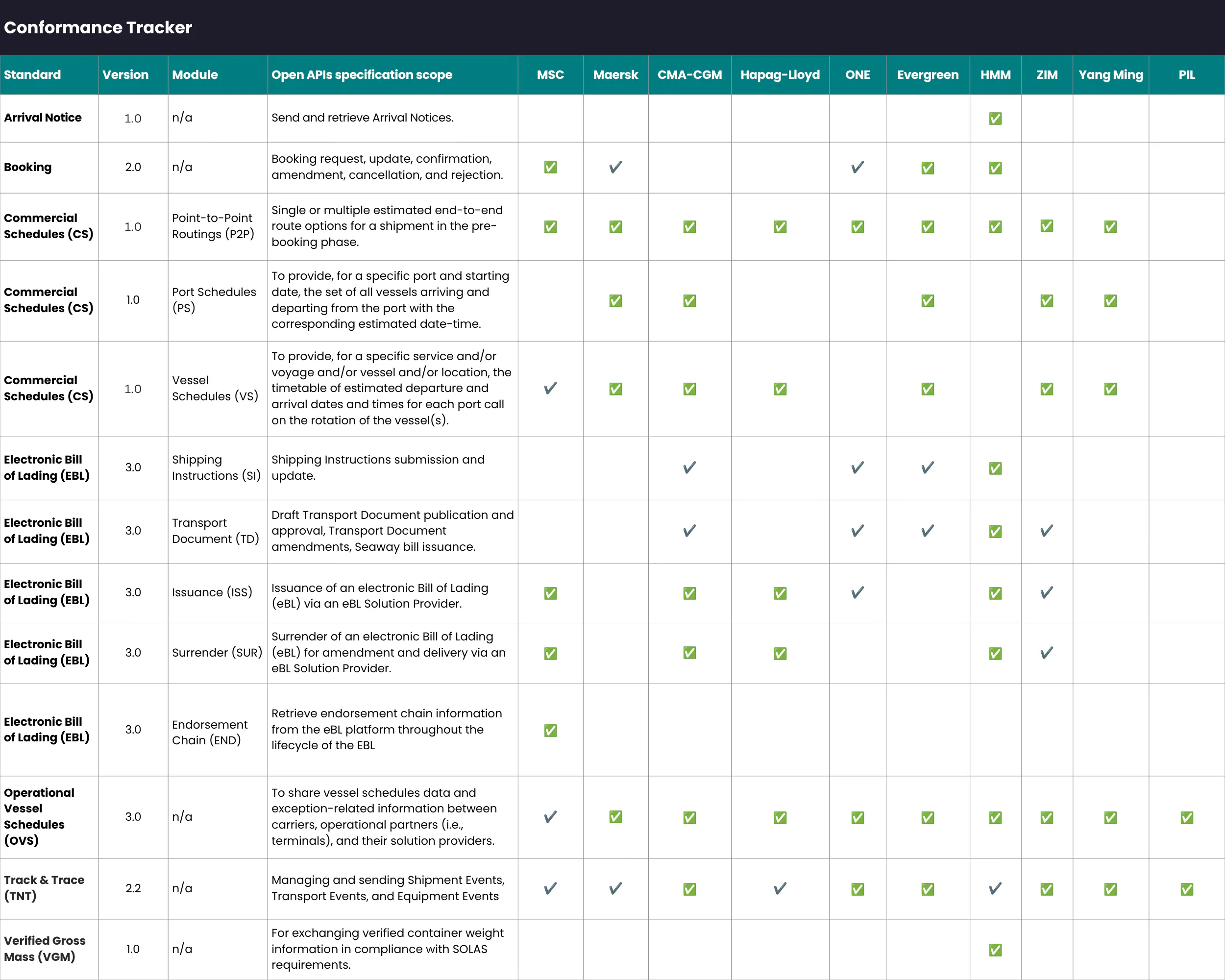Click ONE gray checkmark in Booking row
The width and height of the screenshot is (1225, 980).
(857, 167)
